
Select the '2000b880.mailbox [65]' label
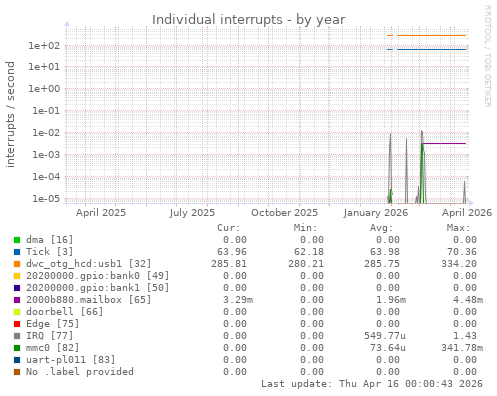pyautogui.click(x=88, y=300)
